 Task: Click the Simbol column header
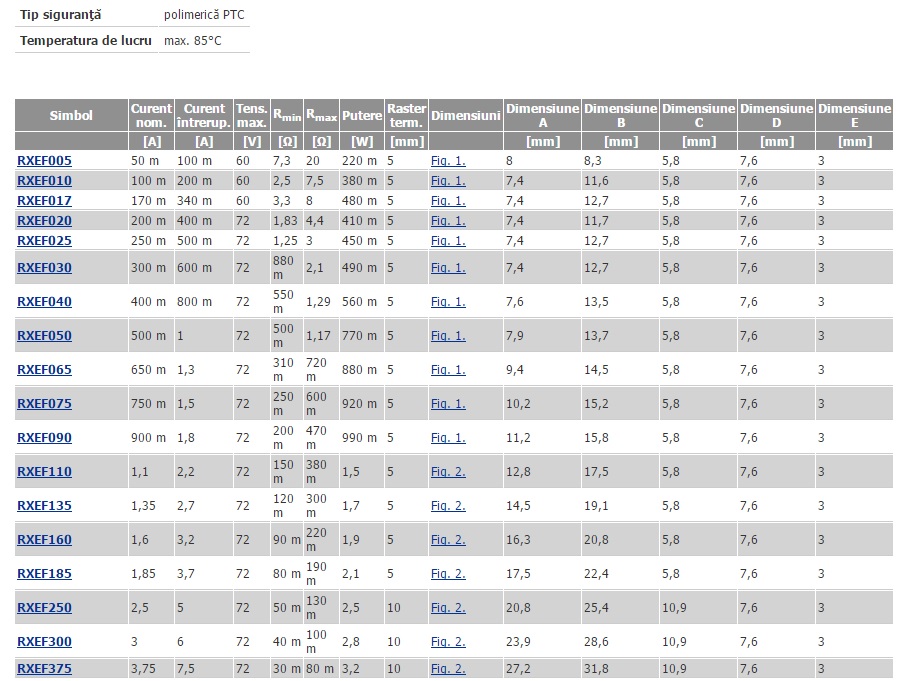click(71, 116)
